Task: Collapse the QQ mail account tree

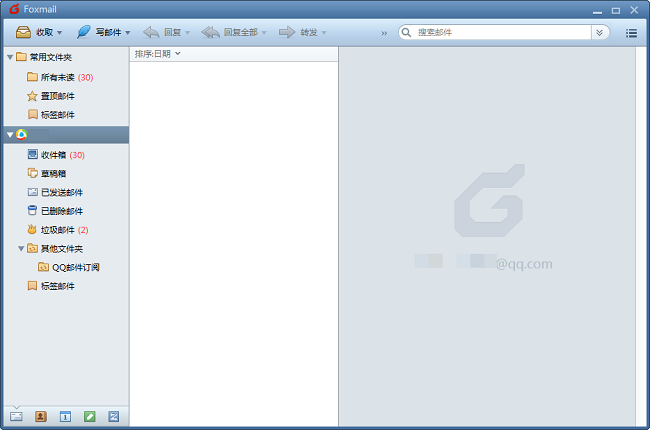Action: pos(10,135)
